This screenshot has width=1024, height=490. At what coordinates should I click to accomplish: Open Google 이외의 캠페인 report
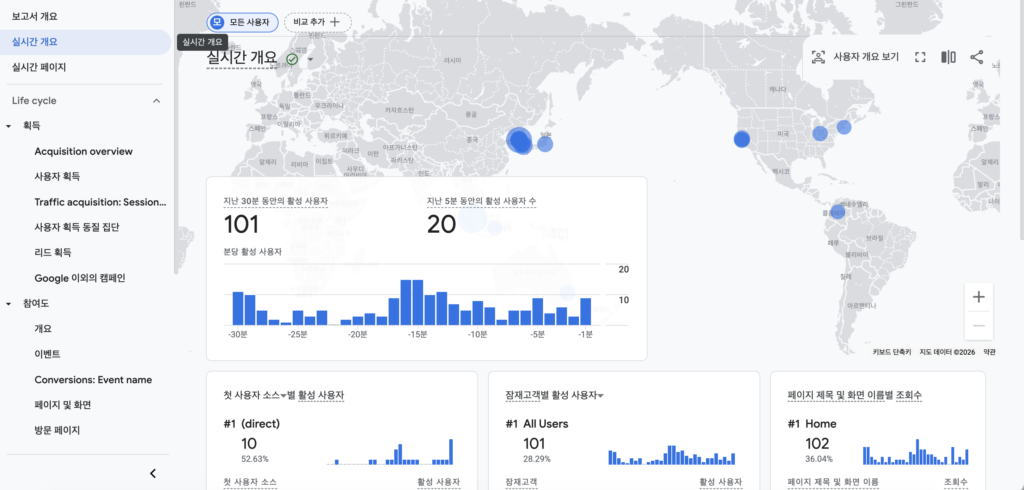tap(80, 278)
